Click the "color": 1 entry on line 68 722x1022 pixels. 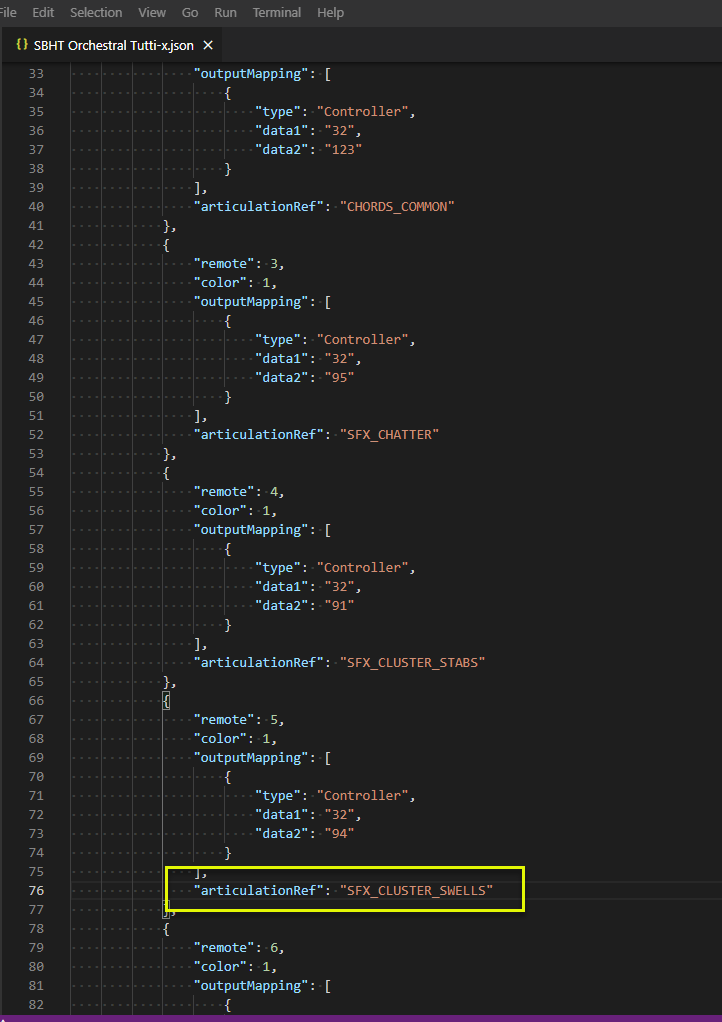235,738
